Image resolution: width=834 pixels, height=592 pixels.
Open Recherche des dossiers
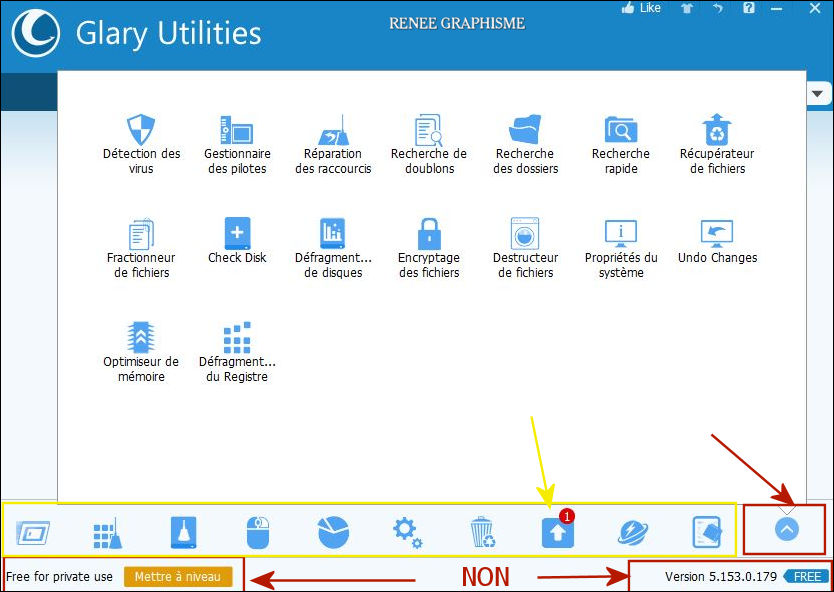[x=525, y=144]
